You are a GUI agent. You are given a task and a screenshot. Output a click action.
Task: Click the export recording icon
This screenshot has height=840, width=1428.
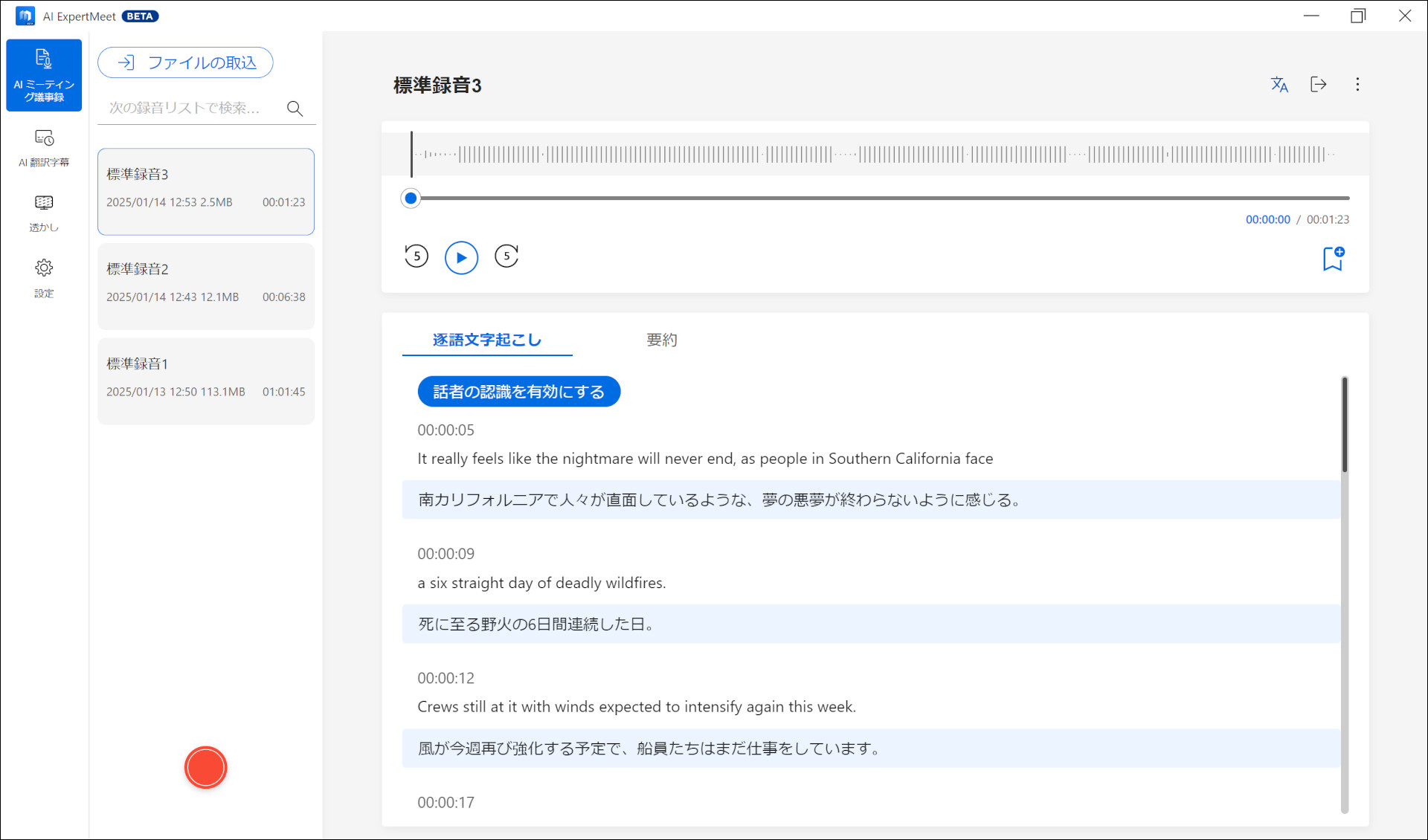(x=1318, y=85)
